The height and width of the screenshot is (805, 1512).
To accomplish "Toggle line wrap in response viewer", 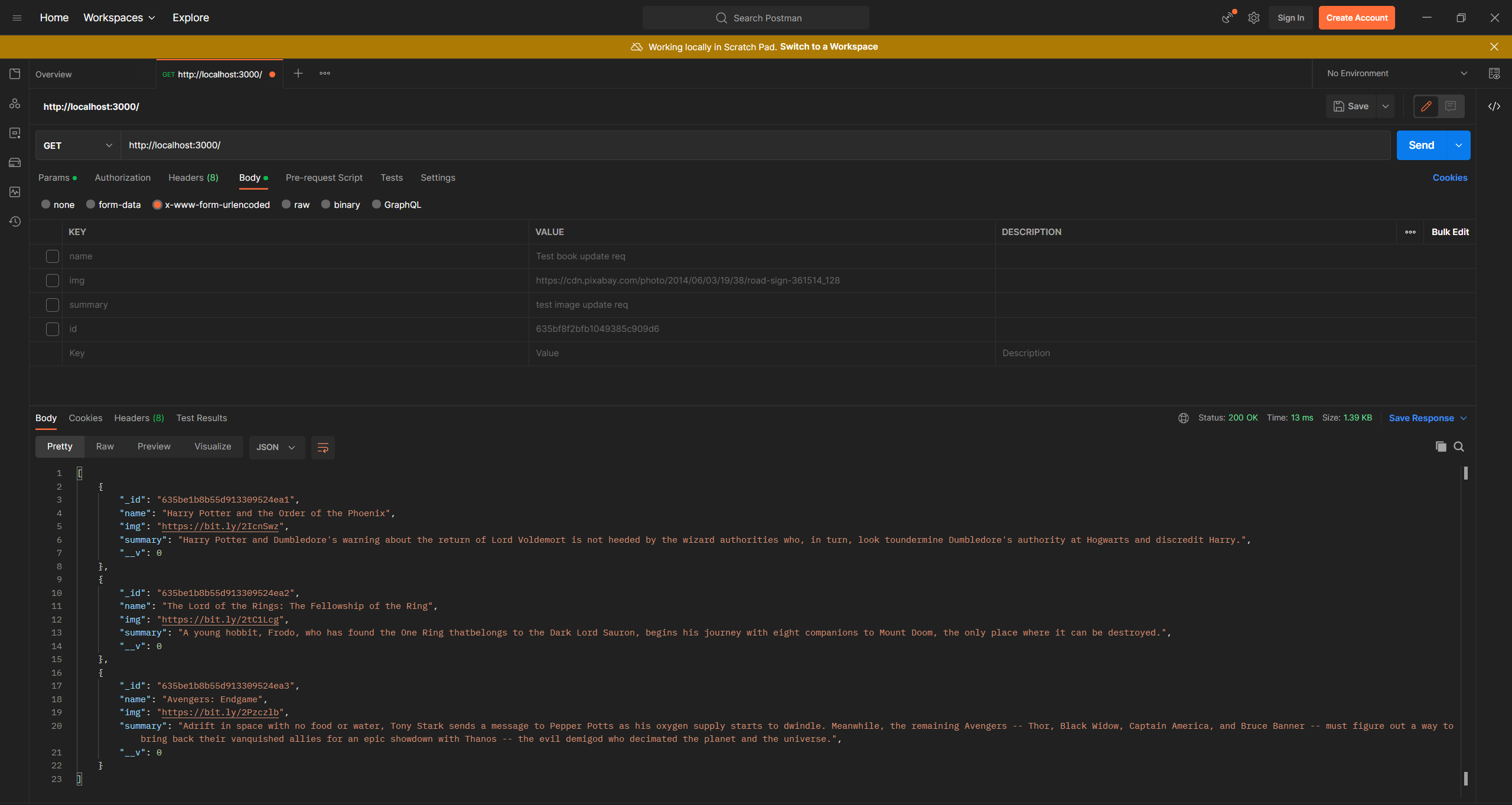I will pyautogui.click(x=322, y=447).
